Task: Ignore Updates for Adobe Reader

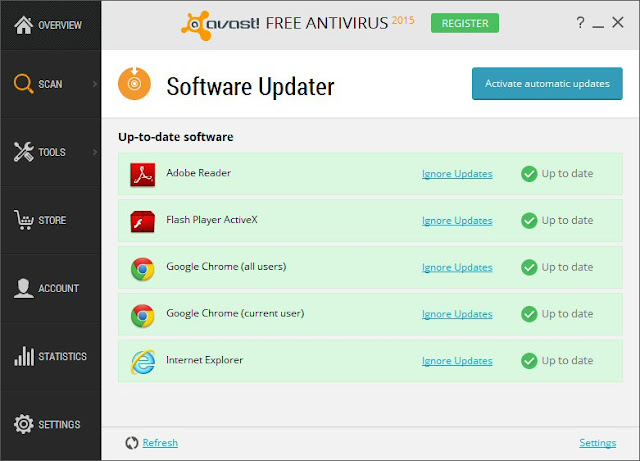Action: click(x=457, y=174)
